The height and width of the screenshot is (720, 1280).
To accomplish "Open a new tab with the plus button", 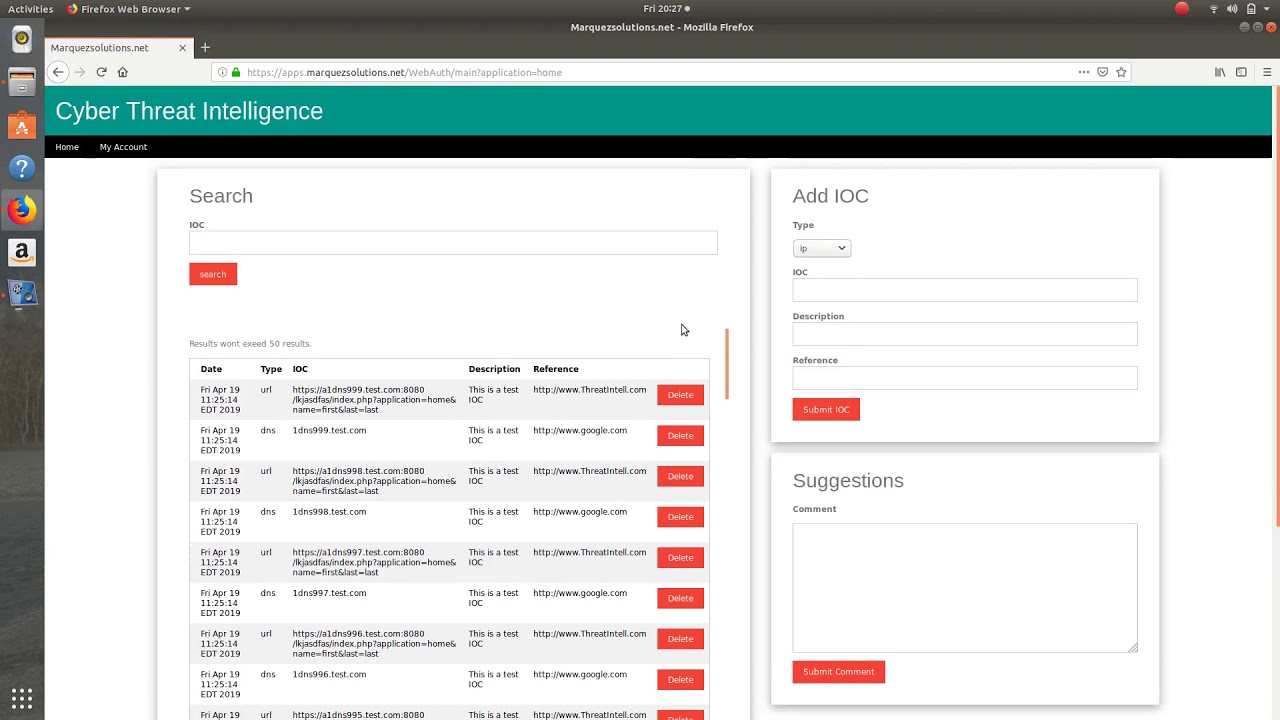I will click(x=205, y=47).
